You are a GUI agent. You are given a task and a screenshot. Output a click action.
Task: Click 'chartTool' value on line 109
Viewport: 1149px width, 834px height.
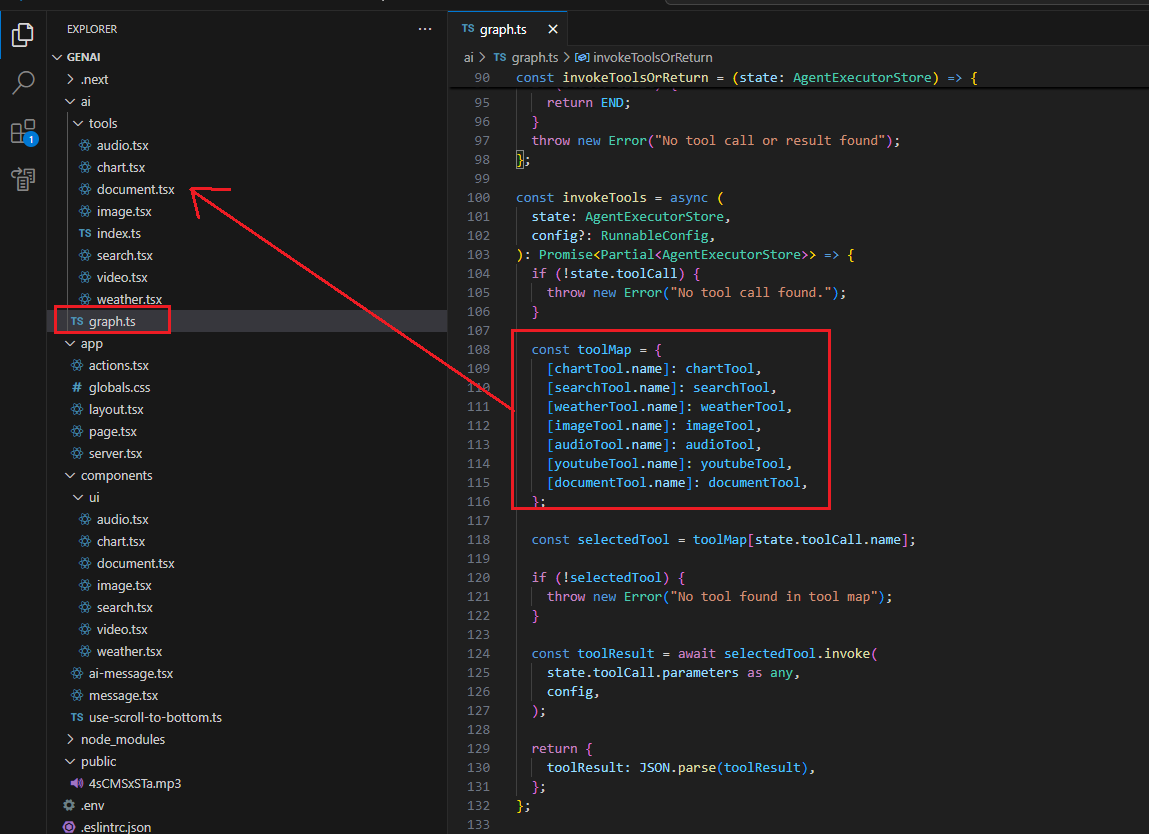point(720,369)
